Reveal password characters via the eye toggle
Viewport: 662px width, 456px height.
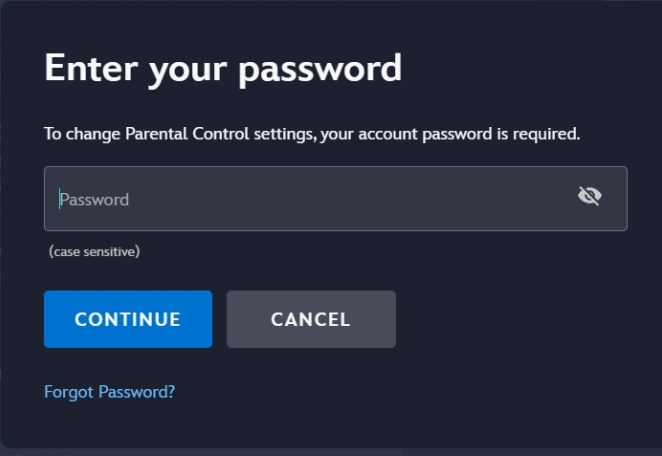pyautogui.click(x=589, y=196)
